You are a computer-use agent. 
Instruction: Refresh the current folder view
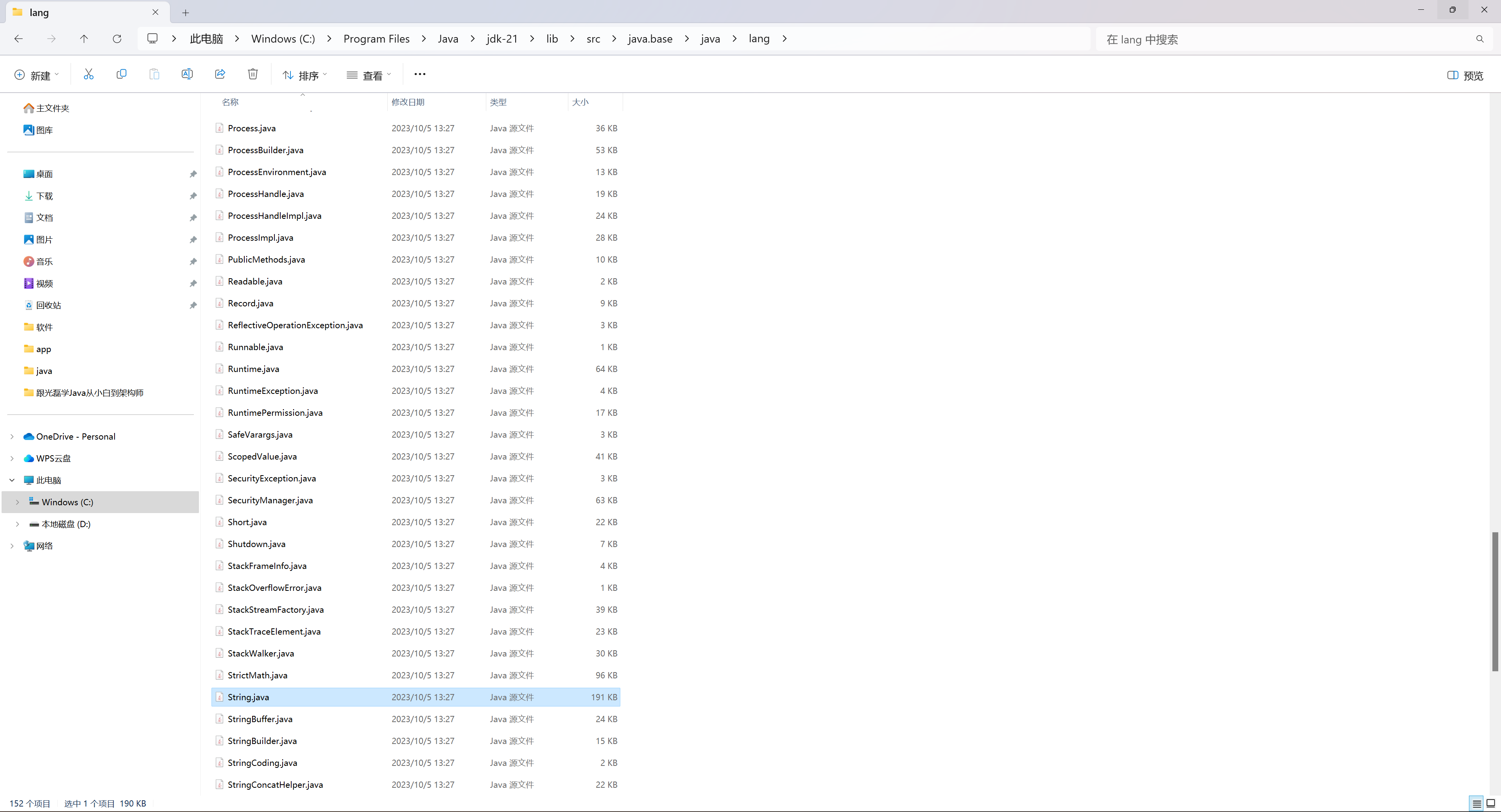point(117,39)
